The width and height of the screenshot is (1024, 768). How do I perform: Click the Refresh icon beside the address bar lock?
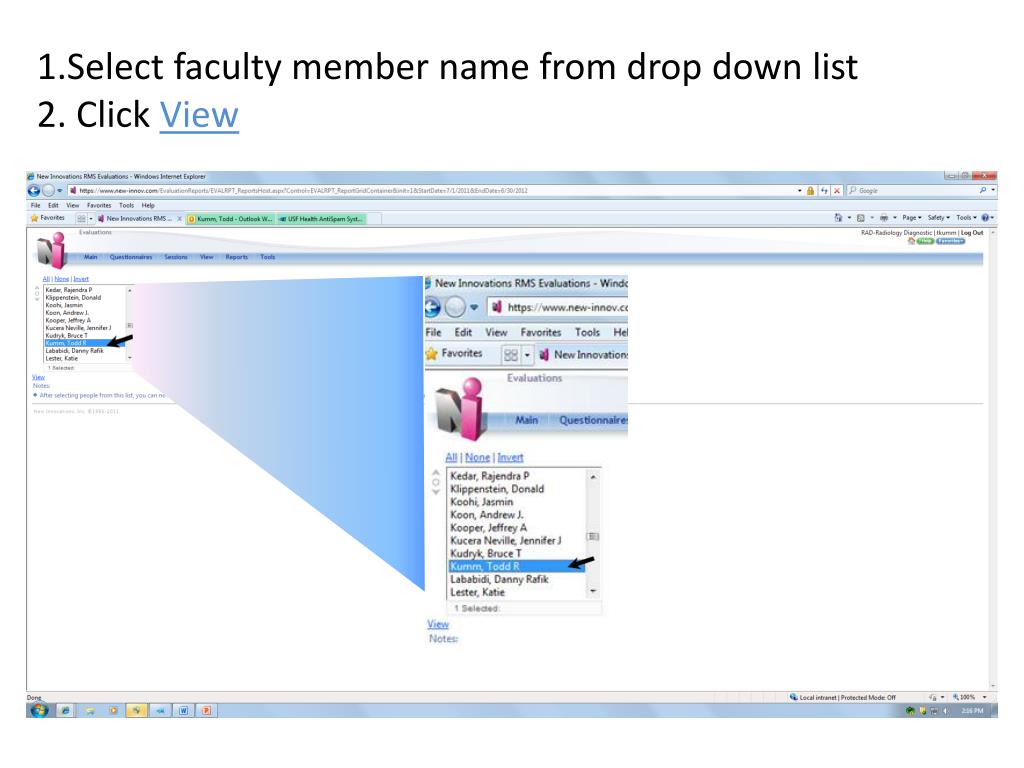pos(824,191)
